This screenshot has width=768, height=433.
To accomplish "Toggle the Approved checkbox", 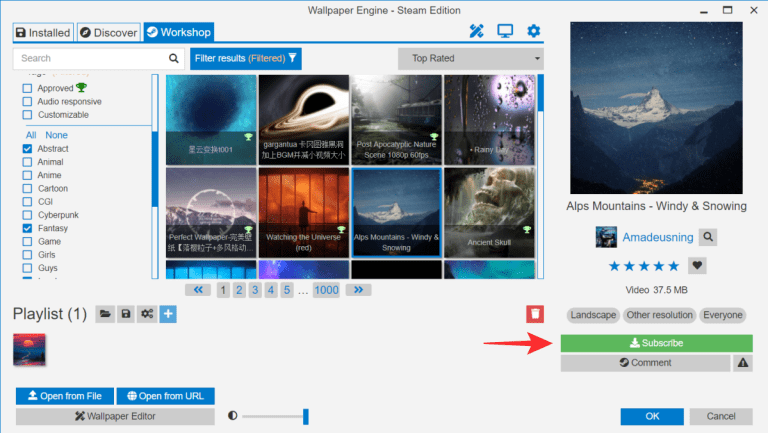I will [x=27, y=88].
